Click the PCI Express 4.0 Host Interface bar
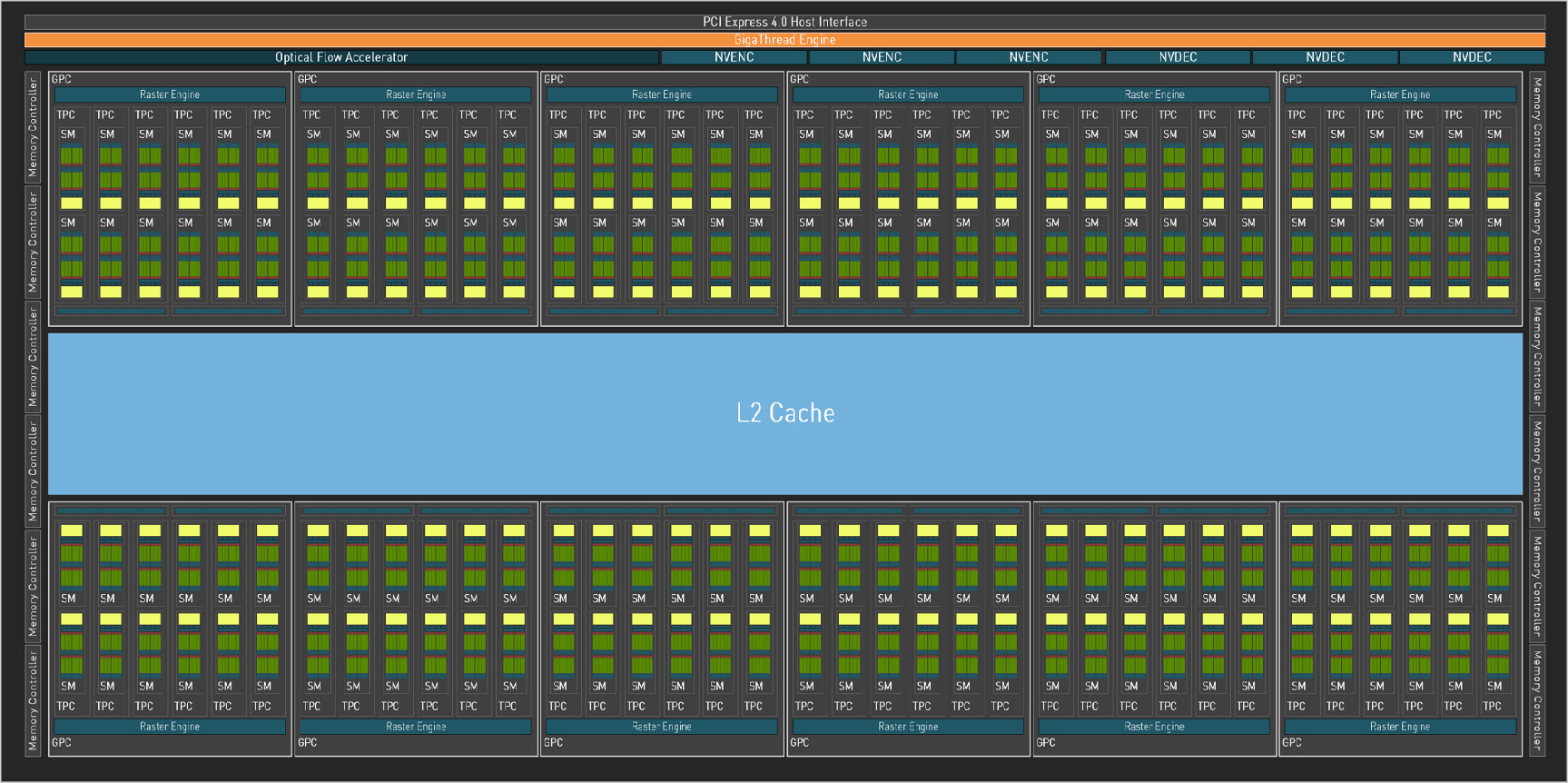1568x783 pixels. [784, 22]
